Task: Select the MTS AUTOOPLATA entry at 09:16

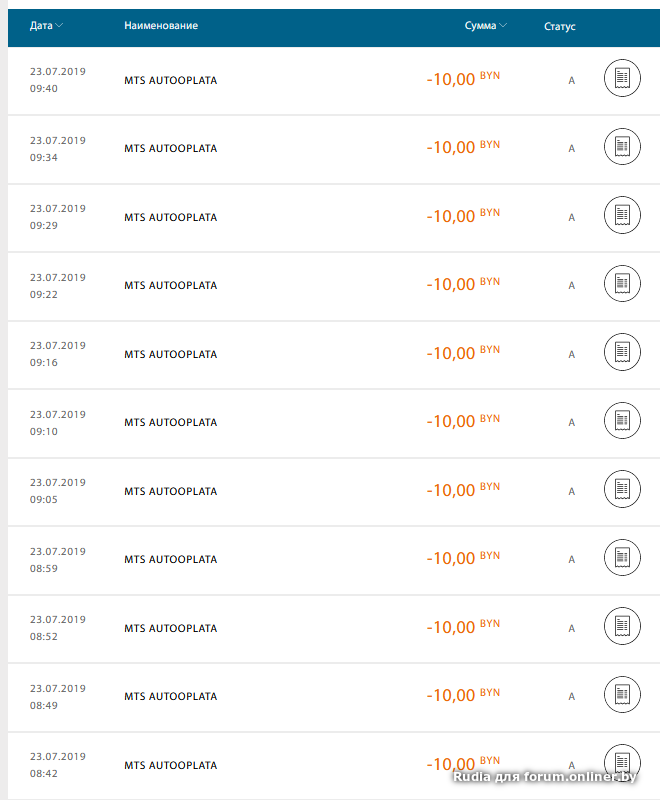Action: point(170,354)
